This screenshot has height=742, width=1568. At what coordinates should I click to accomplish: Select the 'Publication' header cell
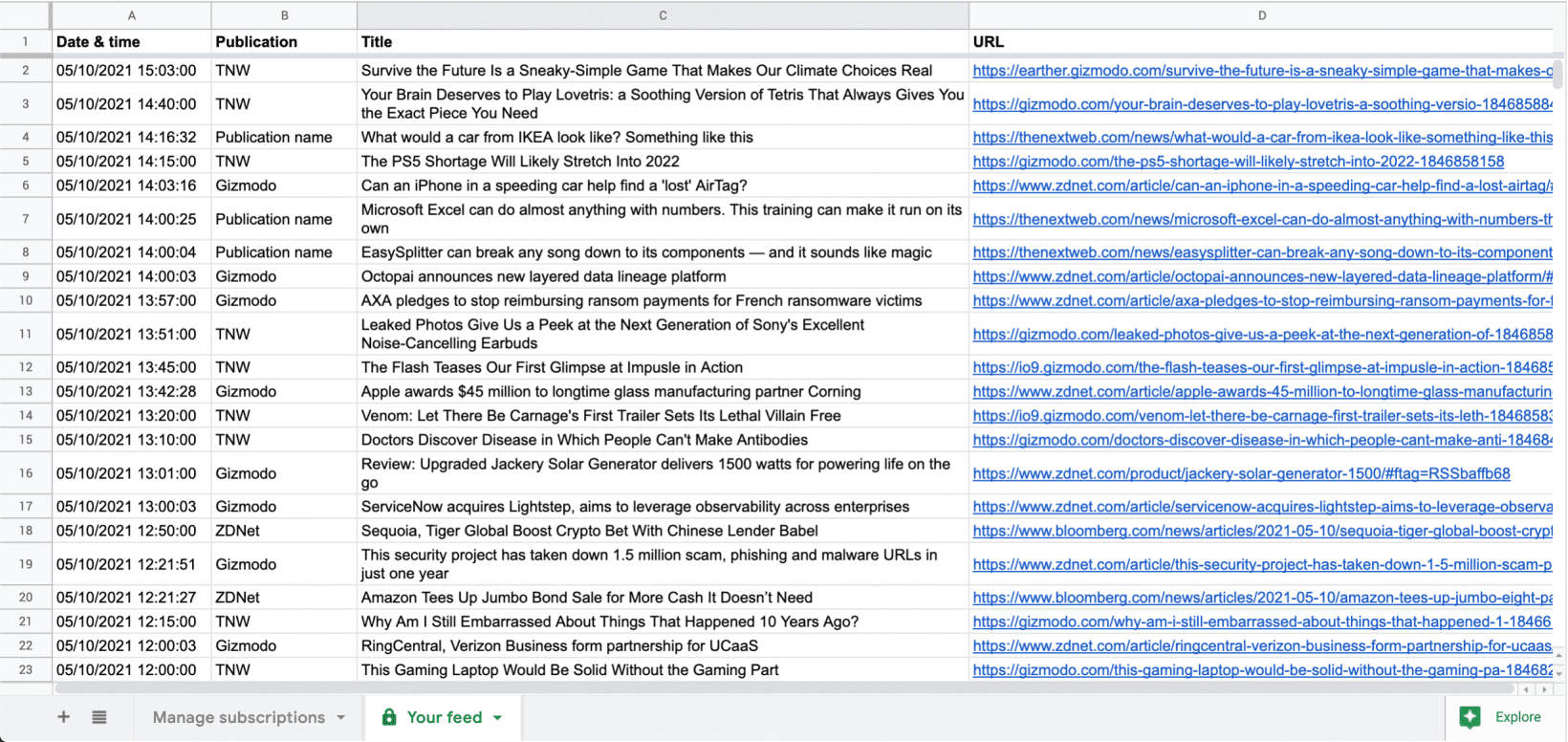(x=285, y=42)
